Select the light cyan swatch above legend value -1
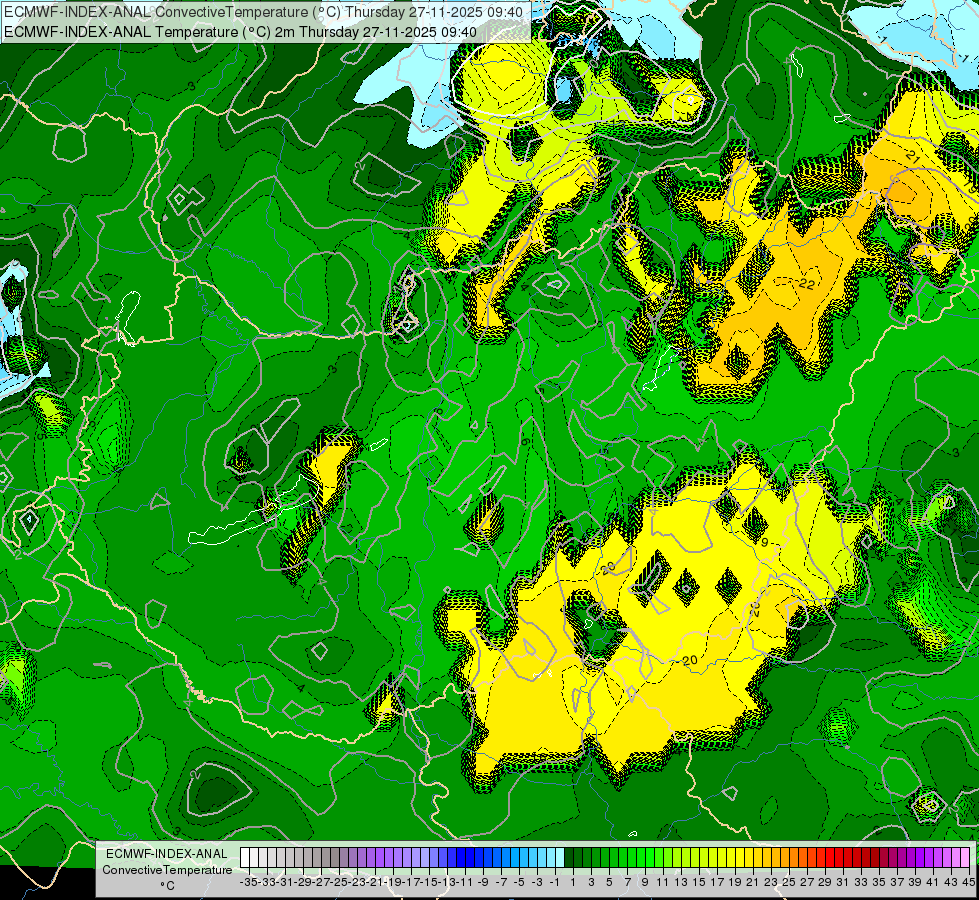 tap(551, 858)
